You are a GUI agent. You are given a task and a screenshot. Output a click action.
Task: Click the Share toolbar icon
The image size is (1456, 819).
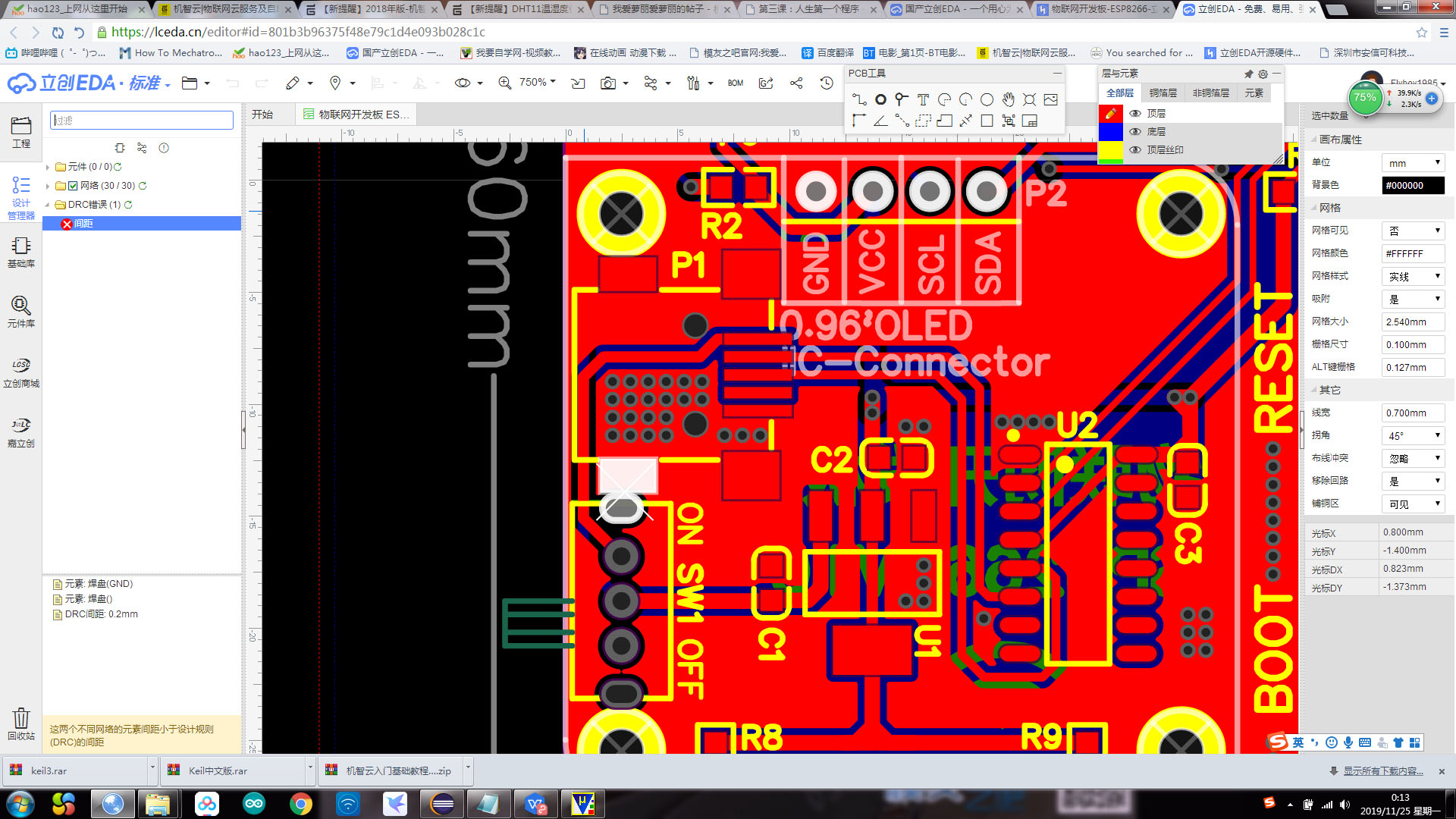click(x=796, y=83)
